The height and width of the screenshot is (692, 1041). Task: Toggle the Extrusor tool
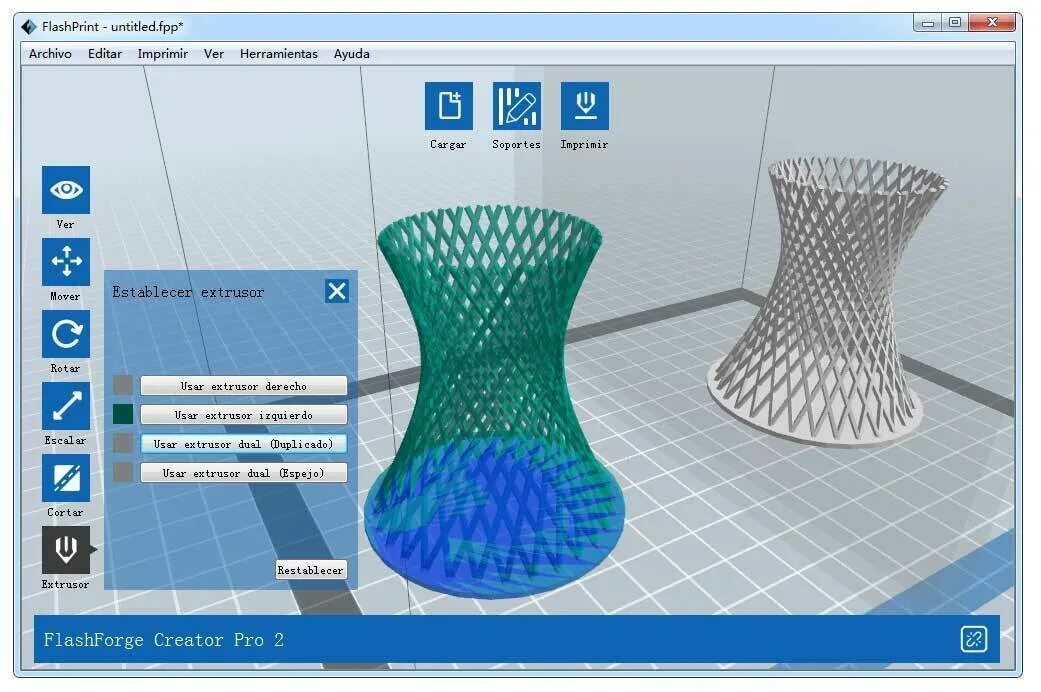66,550
